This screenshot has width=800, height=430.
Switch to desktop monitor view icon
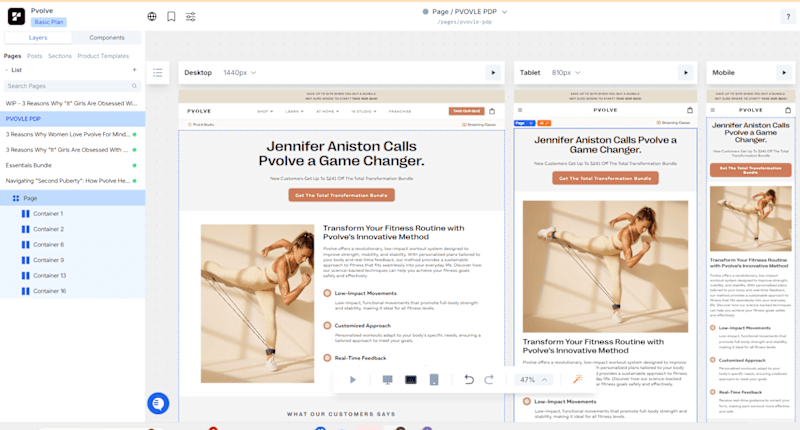pos(388,380)
